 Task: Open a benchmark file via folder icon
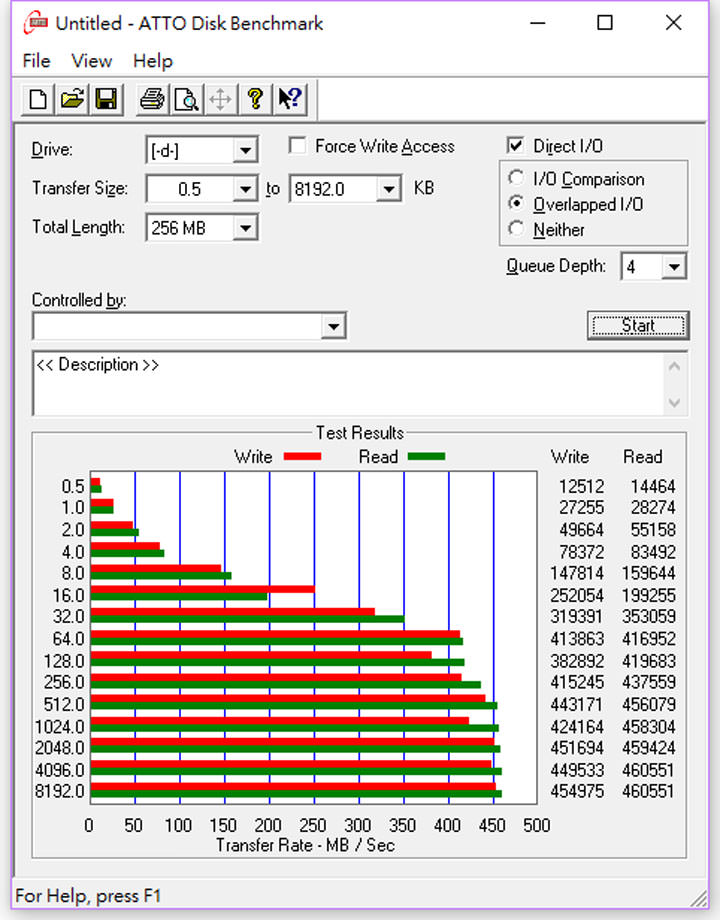[71, 99]
